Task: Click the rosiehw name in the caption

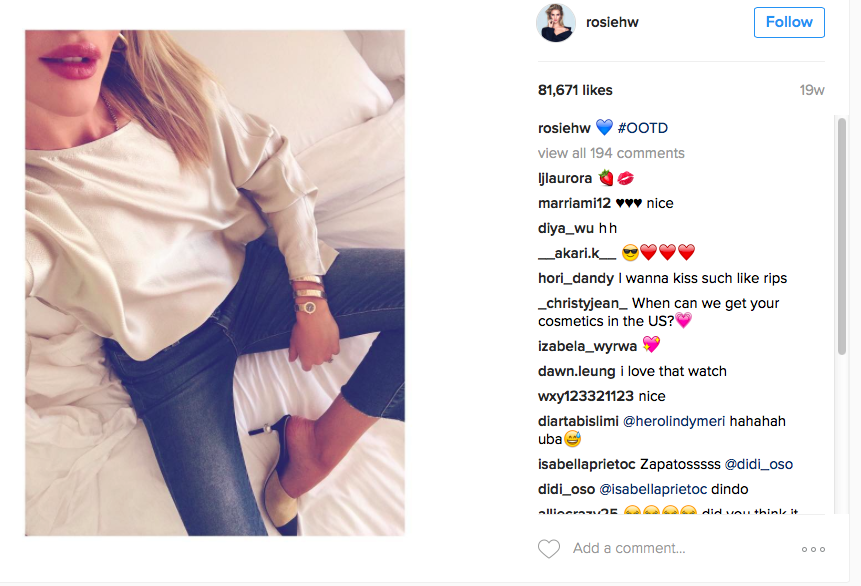Action: pos(564,128)
